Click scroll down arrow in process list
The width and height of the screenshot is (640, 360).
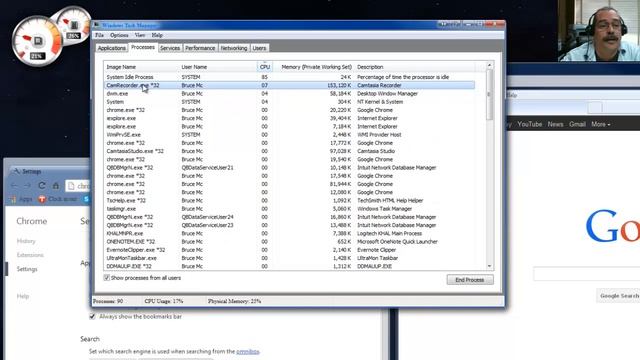(489, 266)
